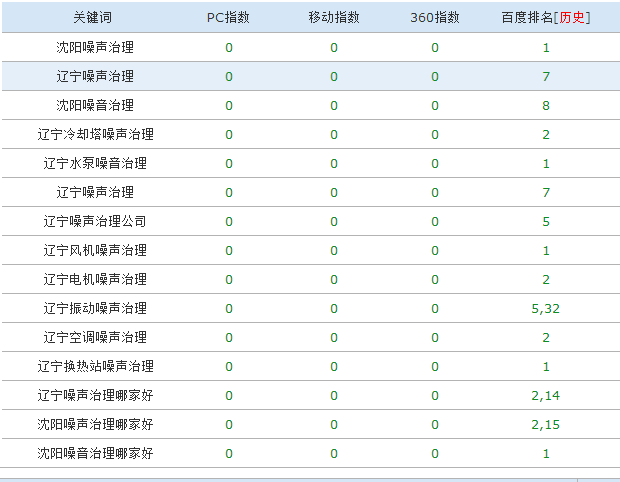
Task: Open keyword 辽宁噪声治理公司
Action: tap(95, 221)
